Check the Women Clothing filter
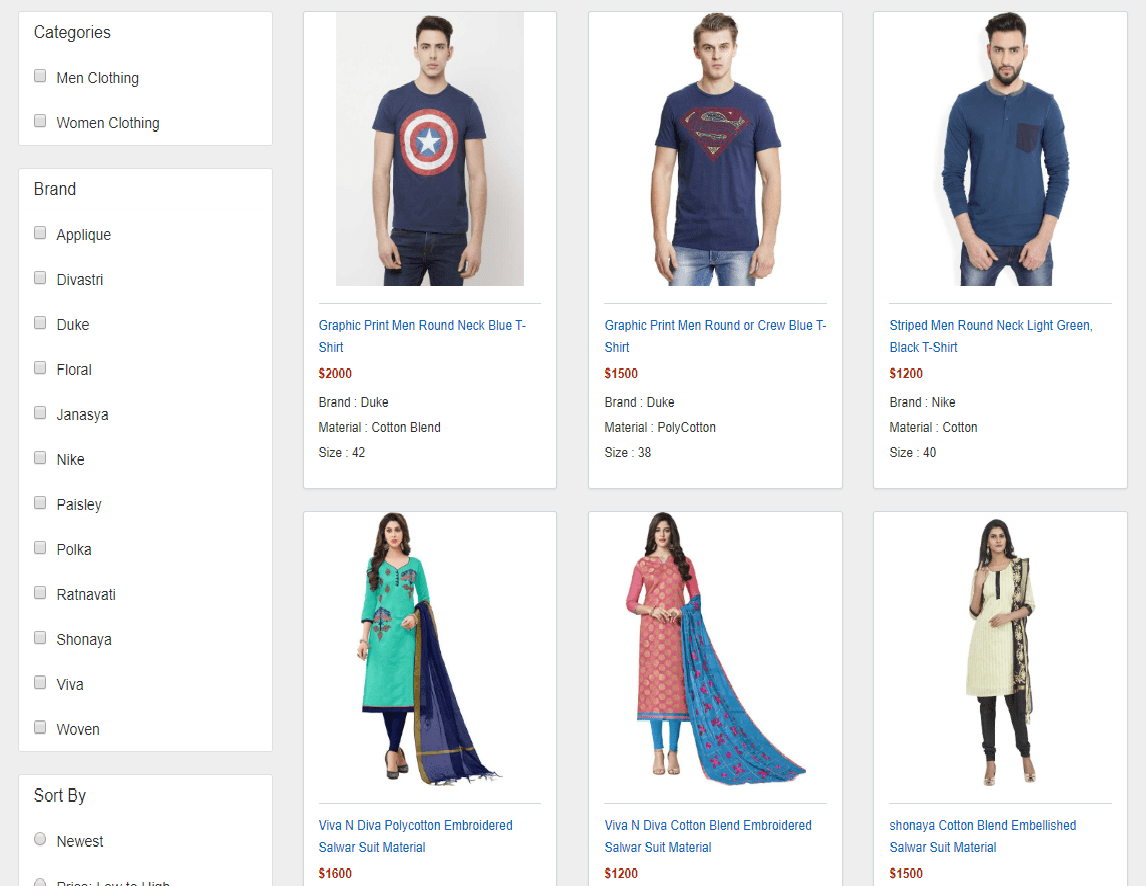The image size is (1146, 886). click(x=40, y=121)
